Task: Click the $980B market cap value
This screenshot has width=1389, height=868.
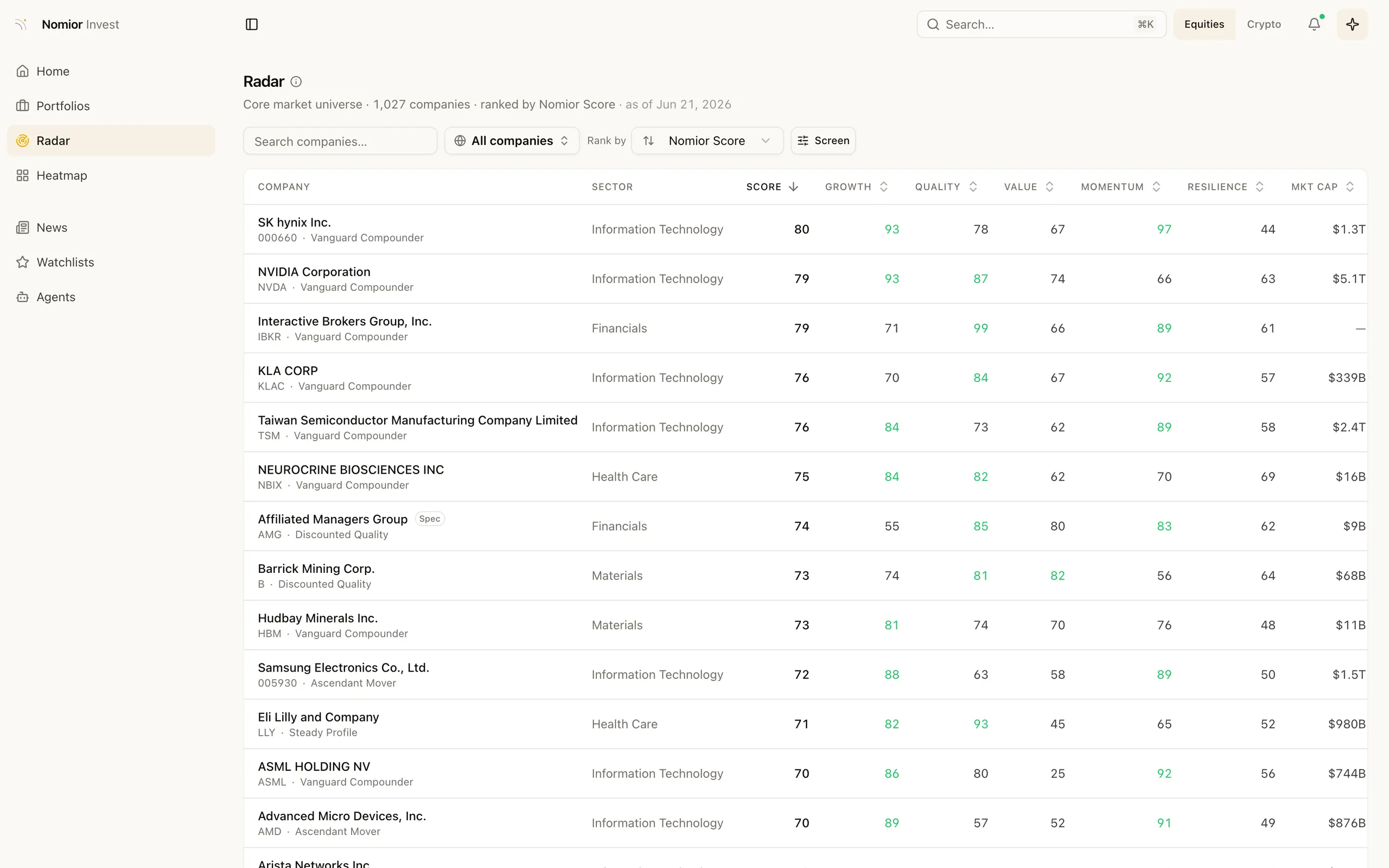Action: click(1347, 724)
